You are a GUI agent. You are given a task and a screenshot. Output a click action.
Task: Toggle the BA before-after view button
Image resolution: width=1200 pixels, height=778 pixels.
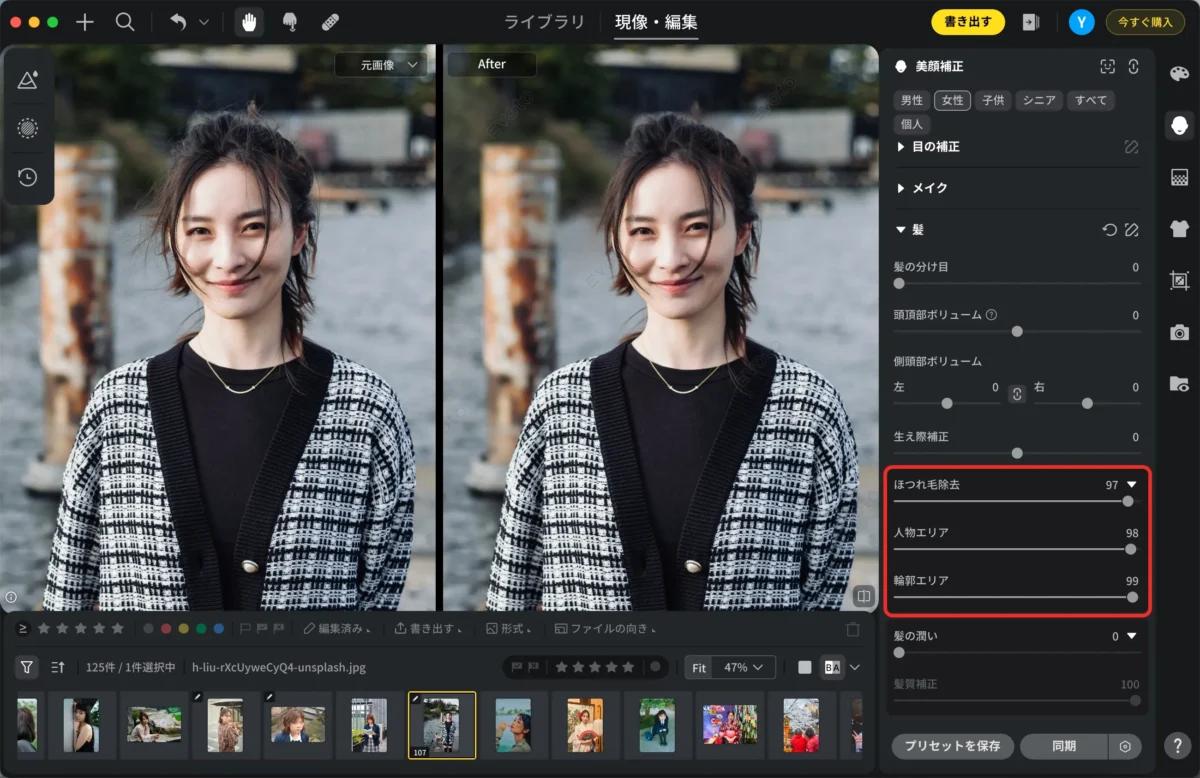point(831,667)
